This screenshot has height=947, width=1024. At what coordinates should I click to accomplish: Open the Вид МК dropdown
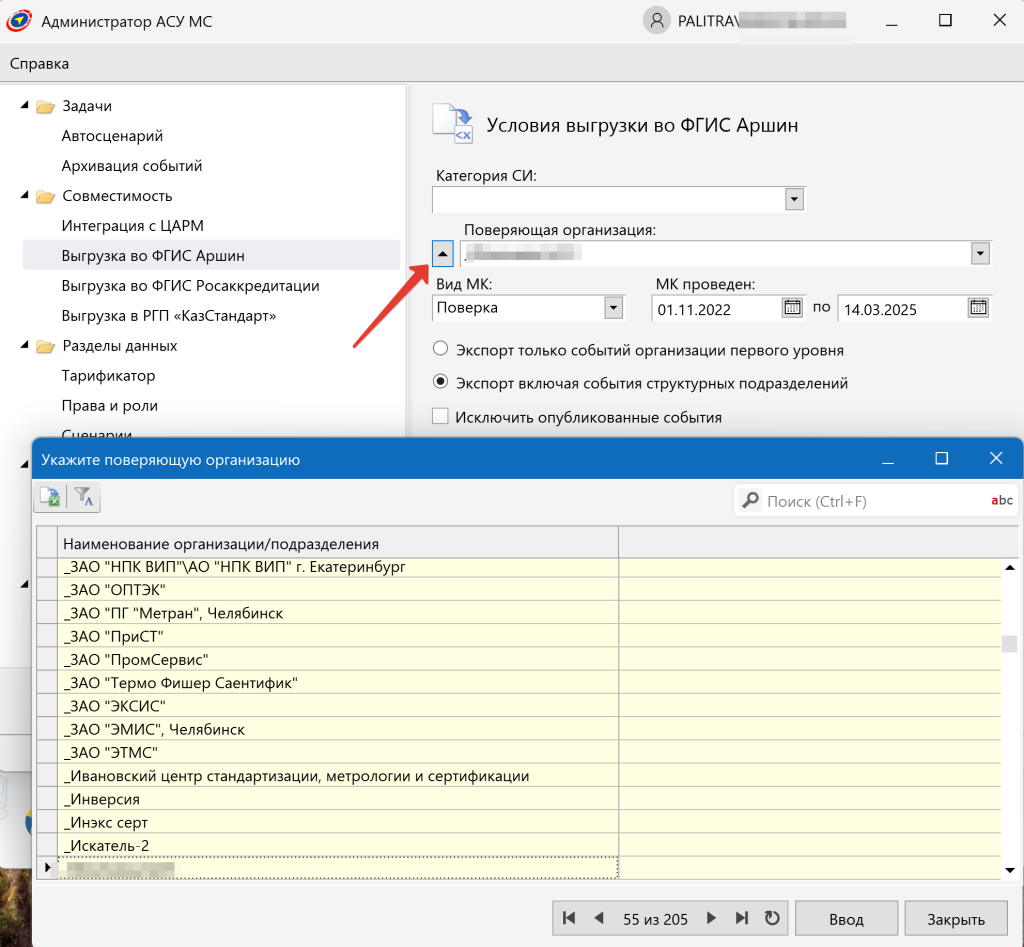click(613, 308)
